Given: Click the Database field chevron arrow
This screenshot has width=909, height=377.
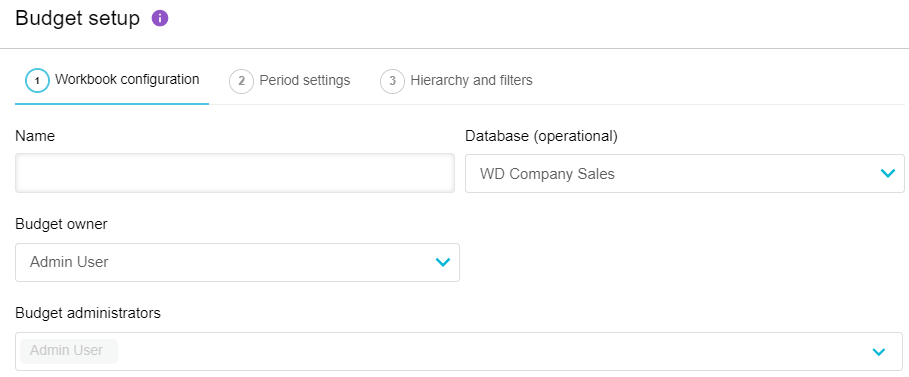Looking at the screenshot, I should [x=888, y=173].
